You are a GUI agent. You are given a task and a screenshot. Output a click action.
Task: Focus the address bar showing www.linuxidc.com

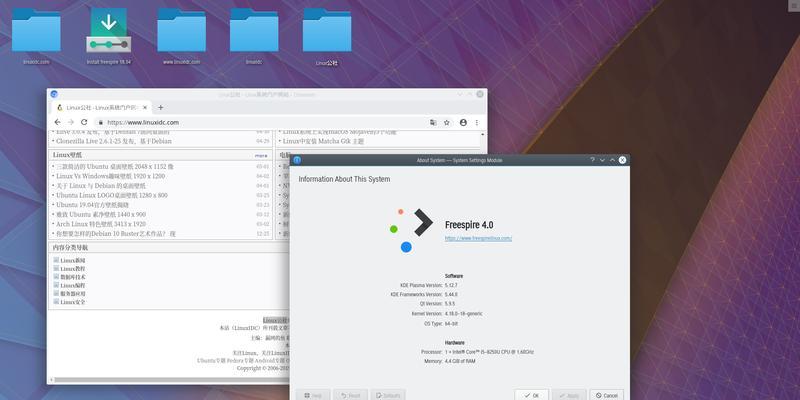click(x=265, y=122)
